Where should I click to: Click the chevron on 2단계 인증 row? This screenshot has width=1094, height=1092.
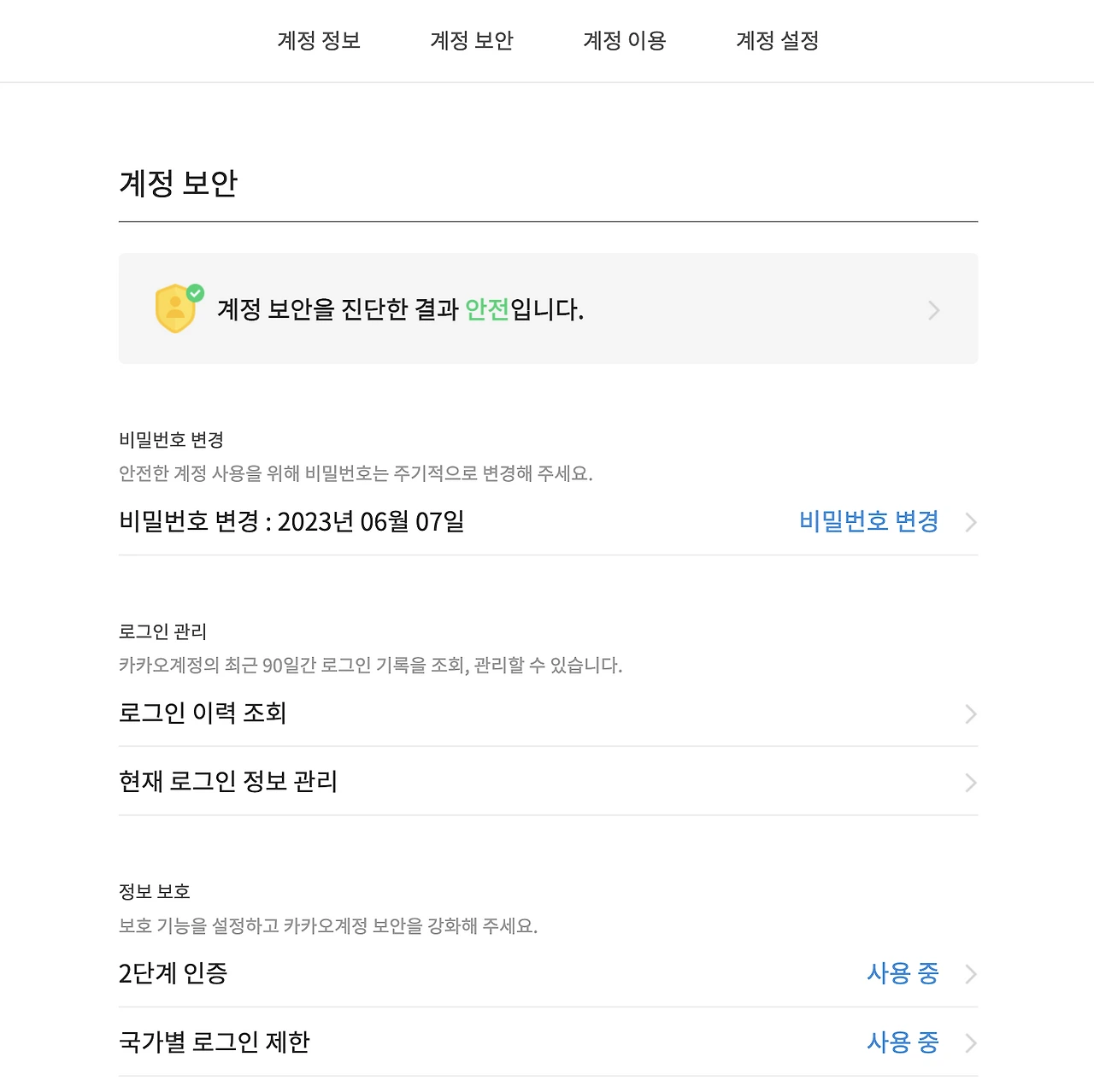tap(971, 974)
